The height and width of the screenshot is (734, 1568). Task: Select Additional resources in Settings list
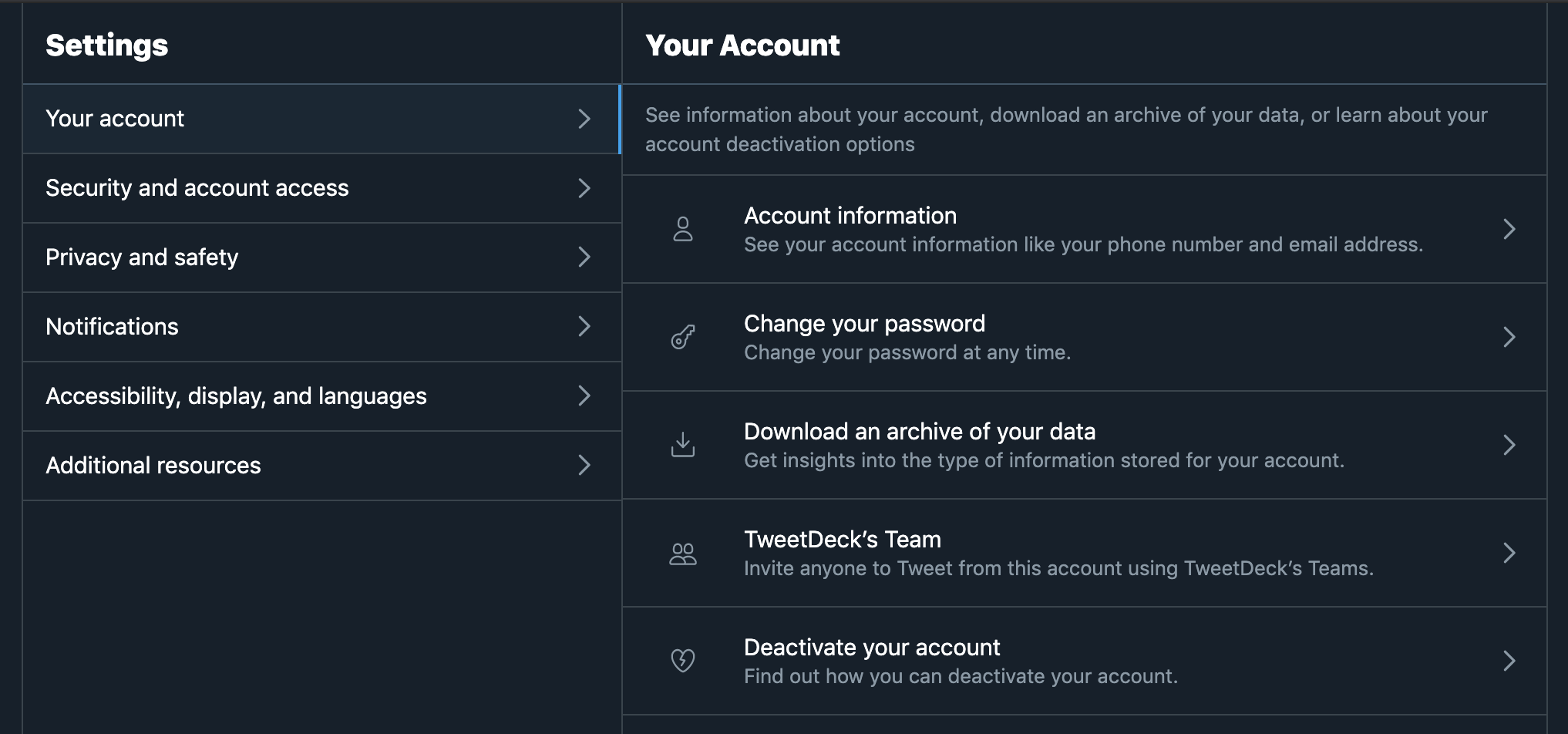[153, 466]
